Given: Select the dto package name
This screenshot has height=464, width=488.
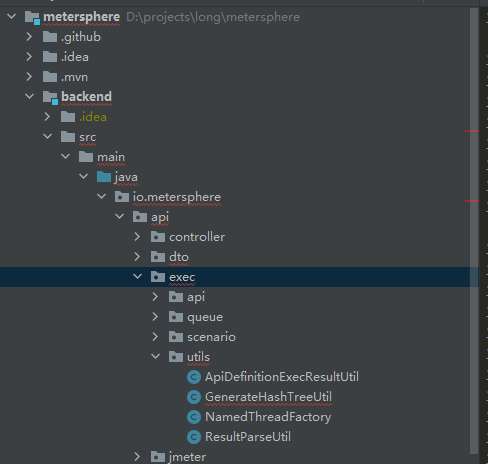Looking at the screenshot, I should click(179, 257).
